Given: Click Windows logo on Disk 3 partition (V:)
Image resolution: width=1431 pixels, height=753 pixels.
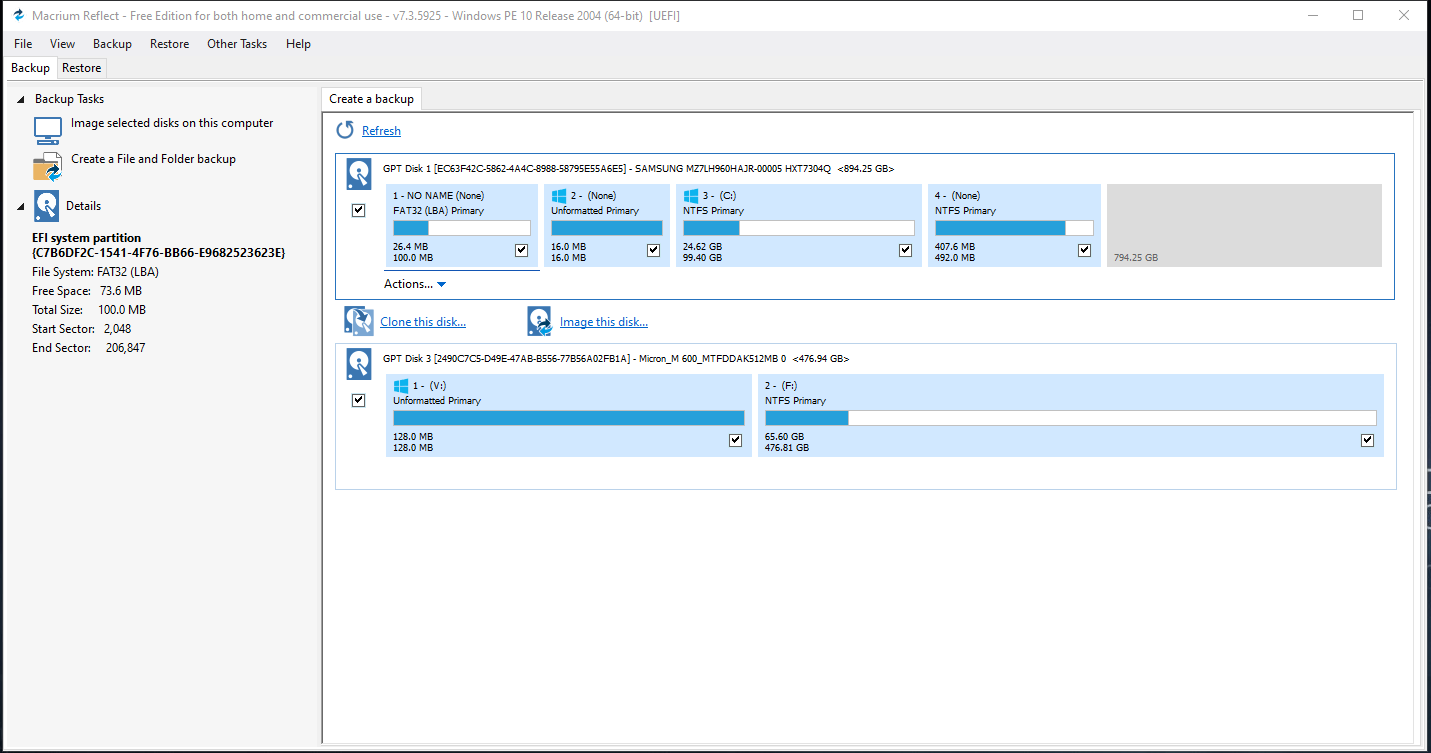Looking at the screenshot, I should point(401,385).
